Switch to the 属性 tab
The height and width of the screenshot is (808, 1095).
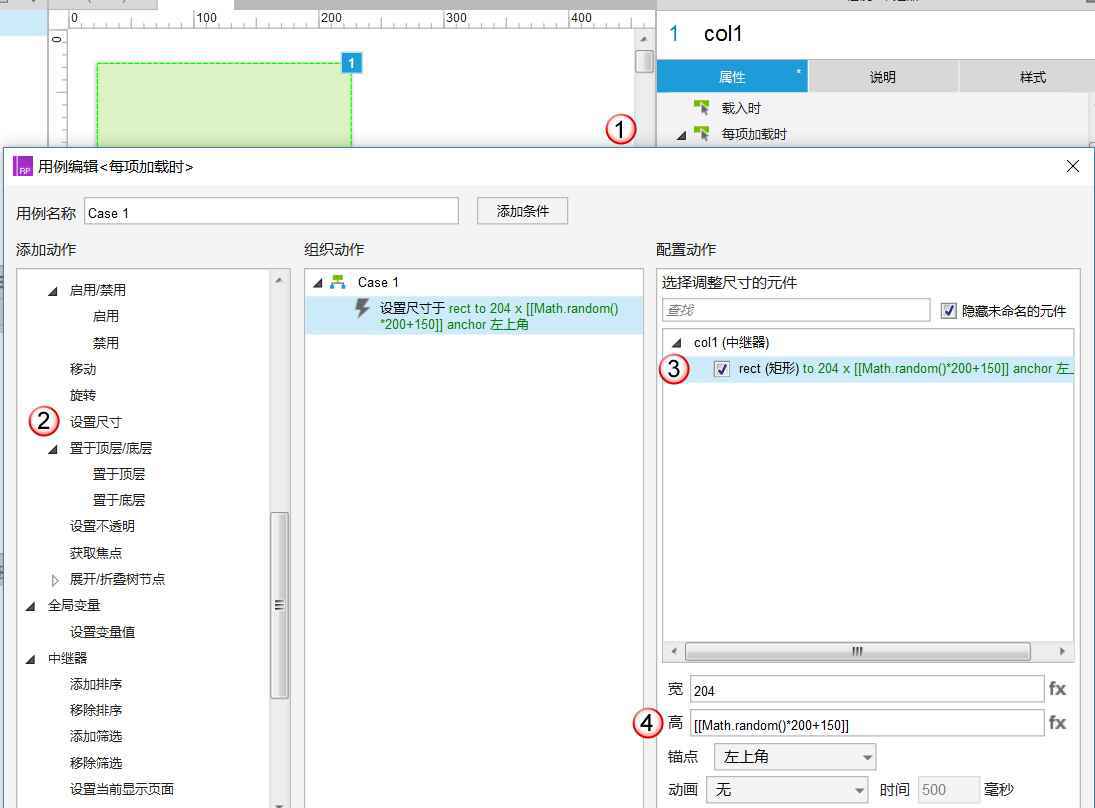point(732,77)
